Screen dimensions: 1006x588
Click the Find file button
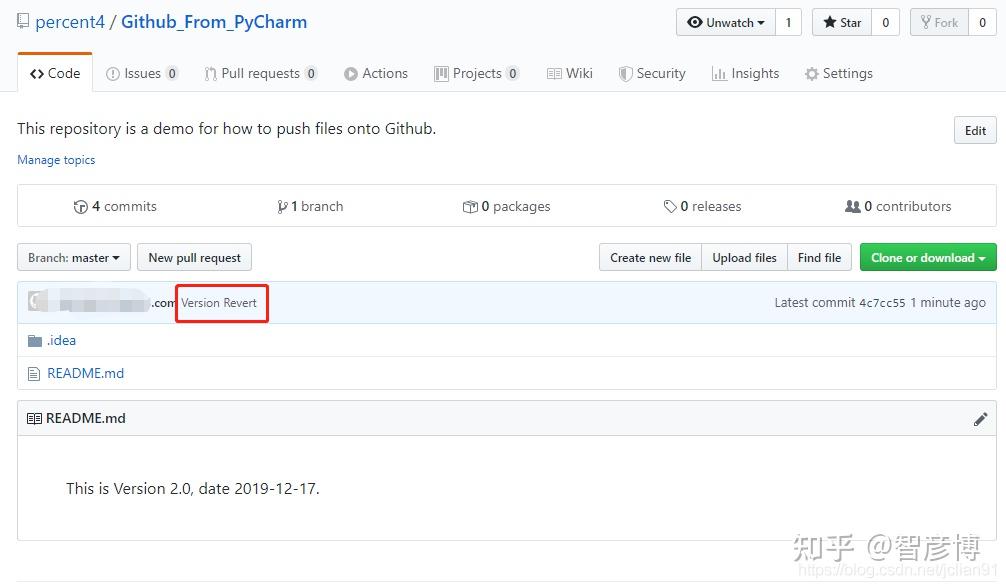click(819, 257)
